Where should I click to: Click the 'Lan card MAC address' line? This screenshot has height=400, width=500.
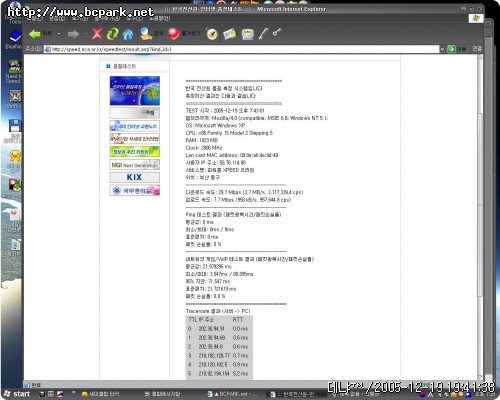coord(232,155)
